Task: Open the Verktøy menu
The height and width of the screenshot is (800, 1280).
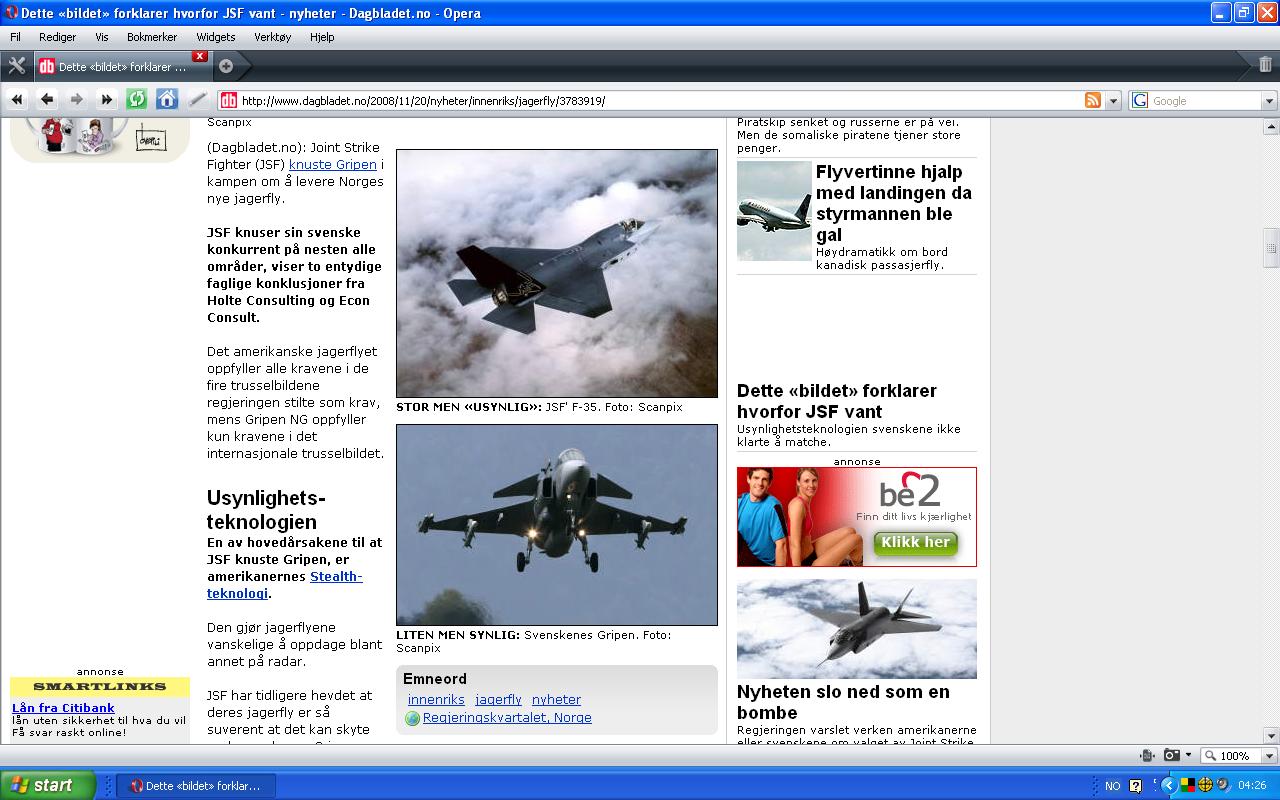Action: 272,37
